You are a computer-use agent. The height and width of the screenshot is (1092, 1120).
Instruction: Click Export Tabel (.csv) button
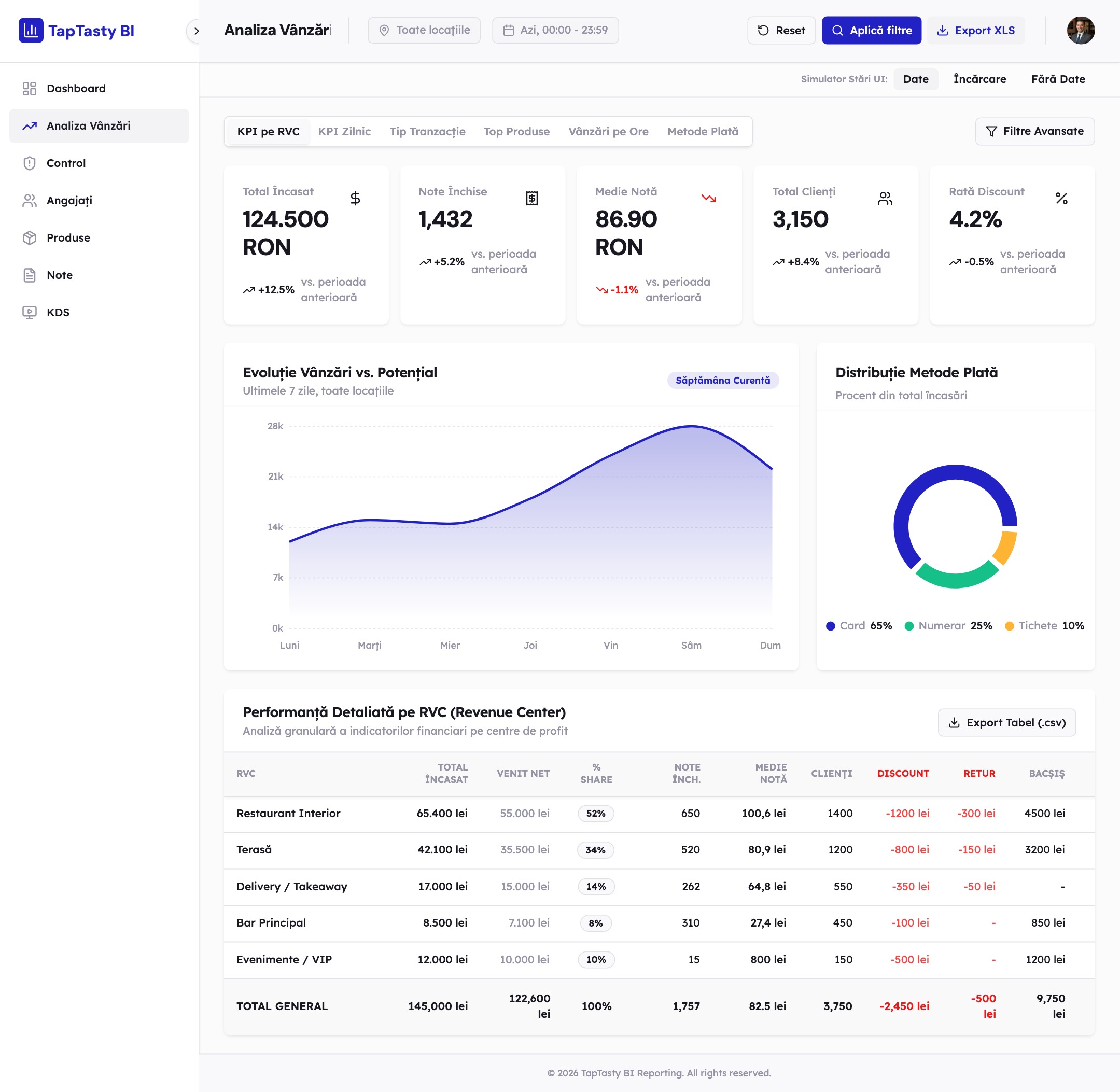[x=1006, y=723]
